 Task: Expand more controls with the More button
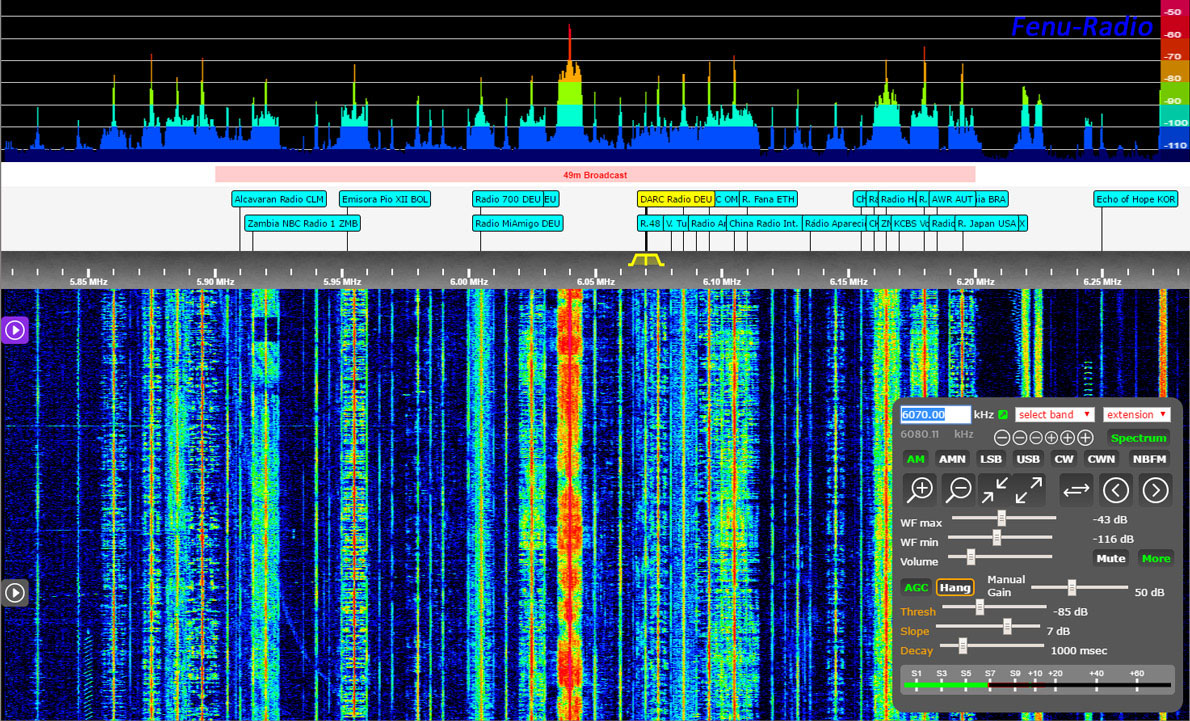coord(1156,558)
